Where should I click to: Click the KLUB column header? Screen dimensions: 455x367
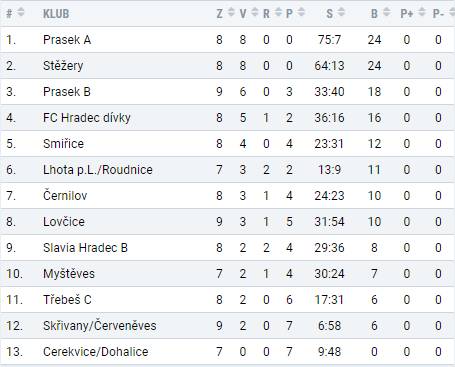[56, 14]
